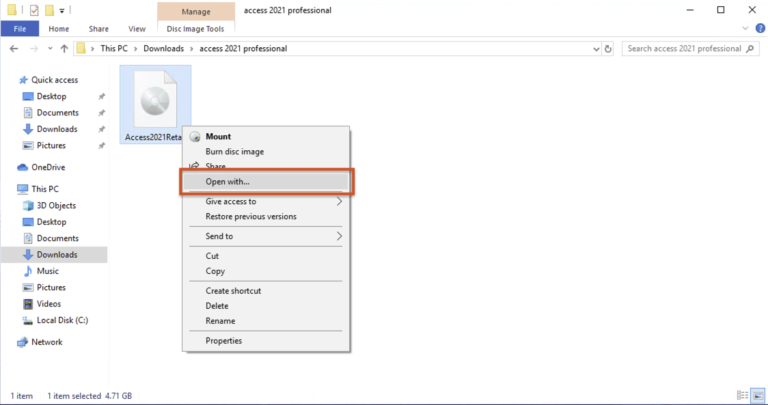Viewport: 768px width, 405px height.
Task: Switch to the Share ribbon tab
Action: [x=98, y=29]
